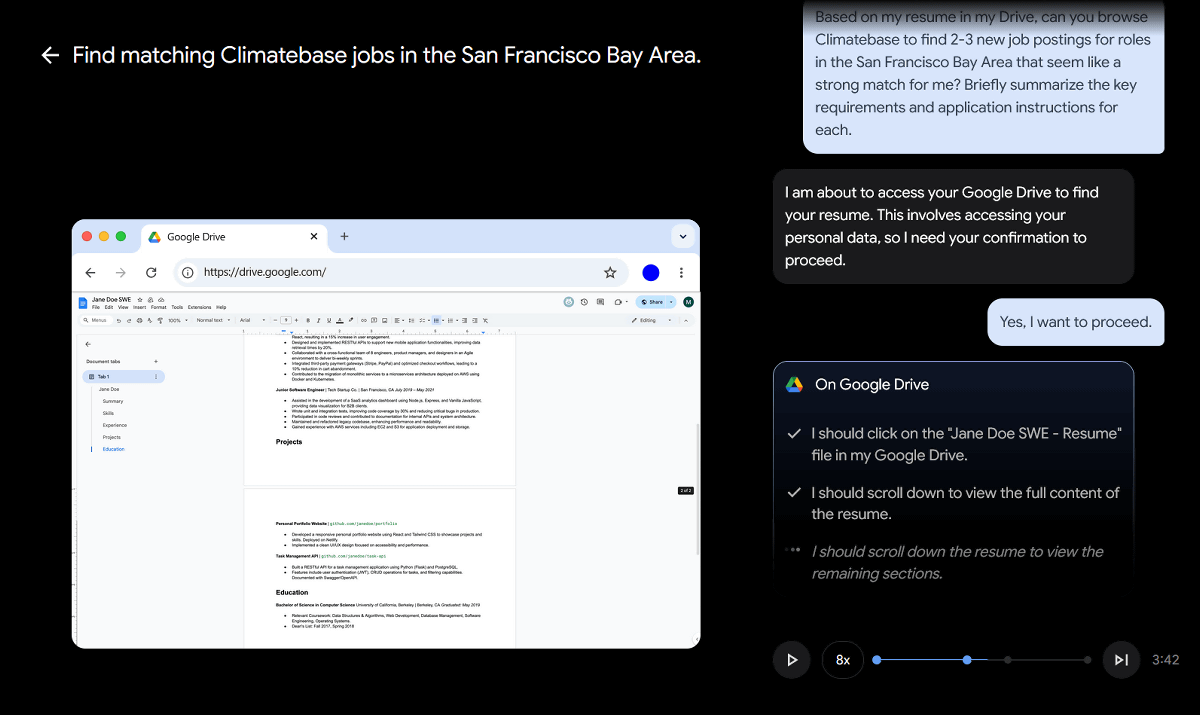The image size is (1200, 715).
Task: Click the replay progress slider handle
Action: [967, 660]
